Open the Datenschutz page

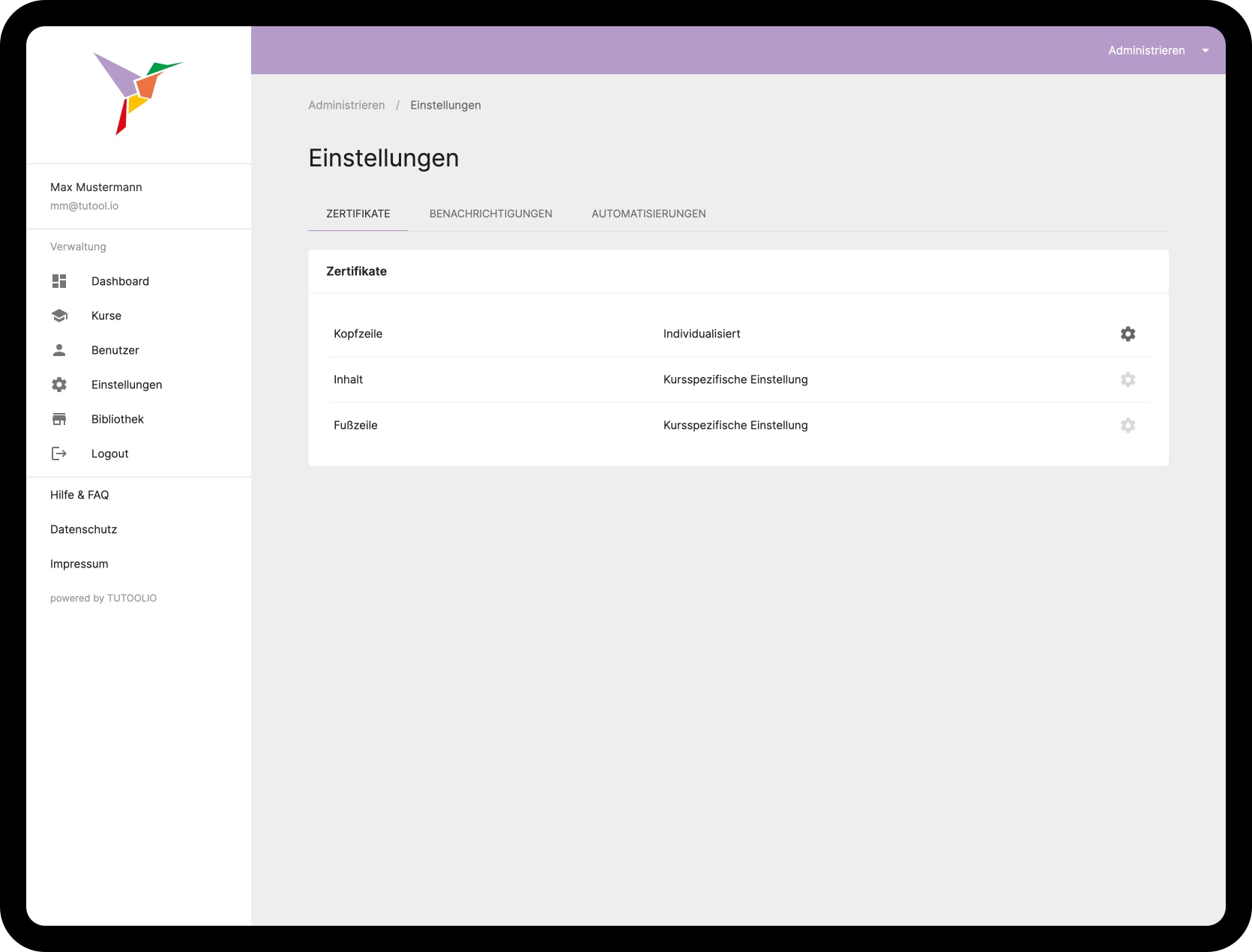[x=83, y=529]
